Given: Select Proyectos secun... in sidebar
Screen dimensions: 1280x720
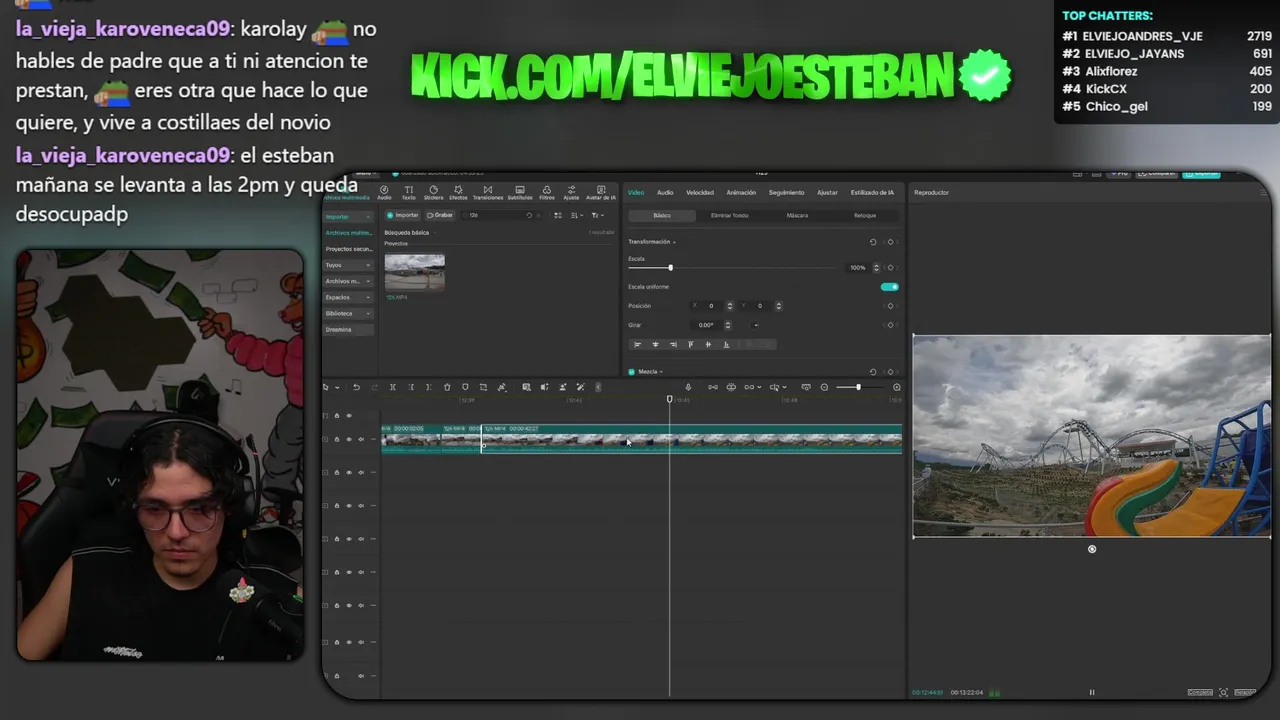Looking at the screenshot, I should tap(348, 249).
